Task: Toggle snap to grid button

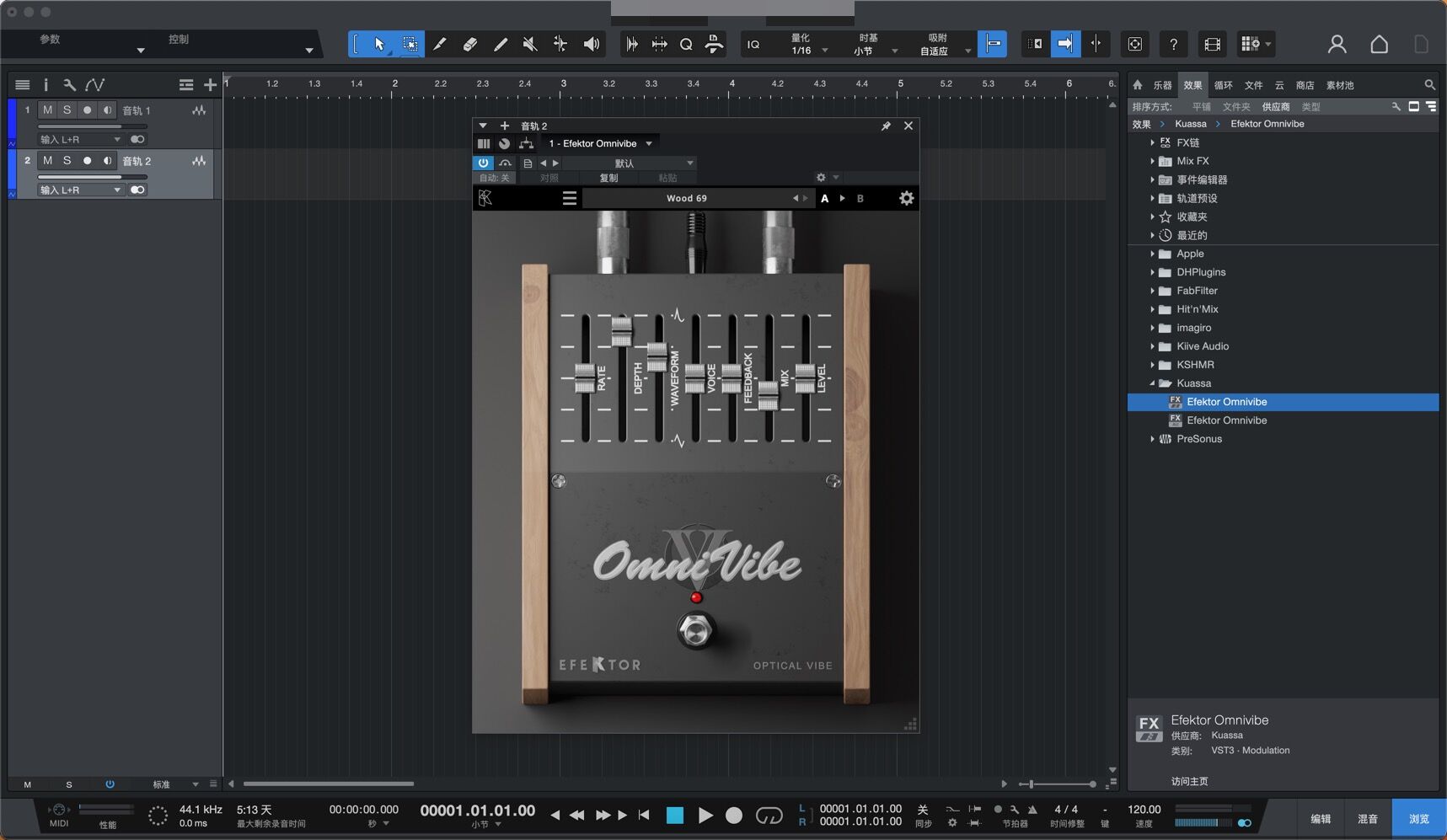Action: point(993,44)
